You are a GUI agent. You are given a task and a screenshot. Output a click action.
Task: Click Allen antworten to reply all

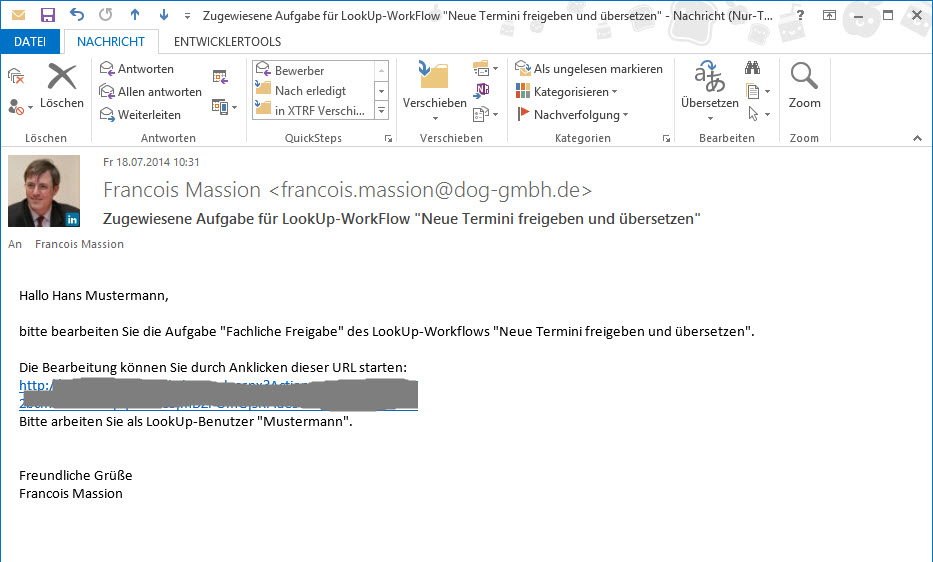151,92
